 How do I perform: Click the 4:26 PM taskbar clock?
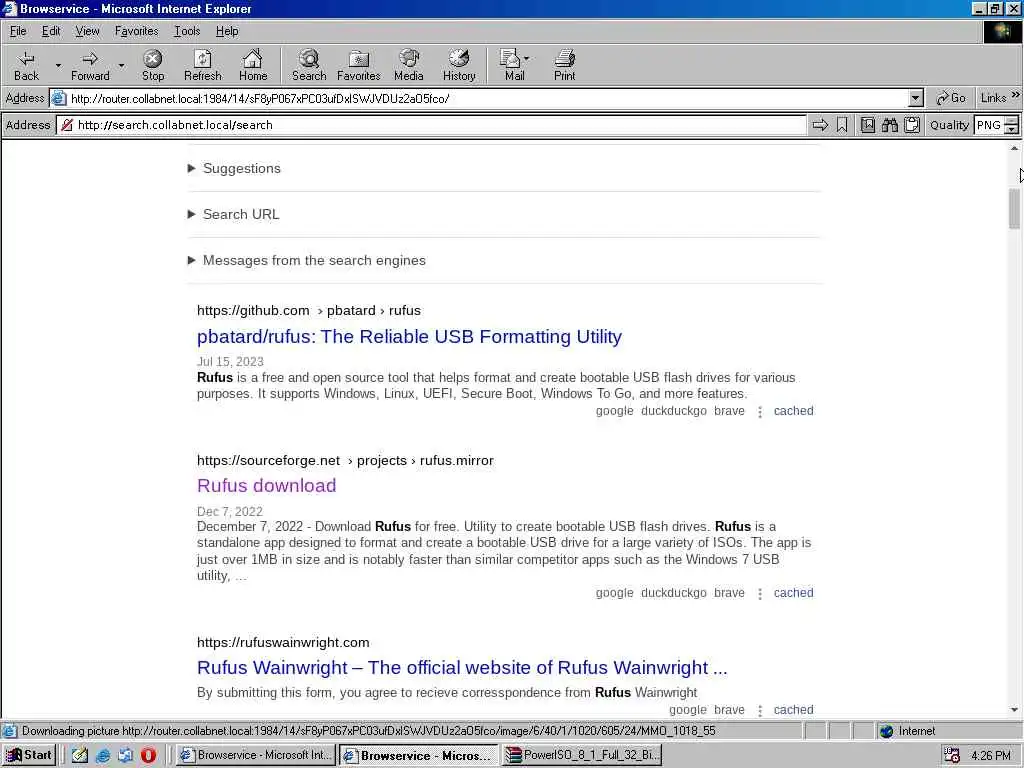991,756
